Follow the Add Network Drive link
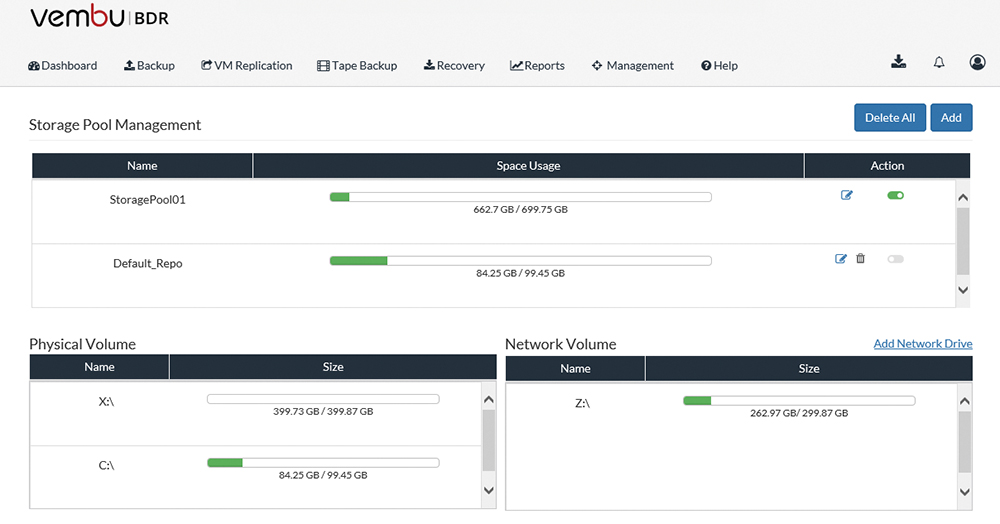 [923, 344]
